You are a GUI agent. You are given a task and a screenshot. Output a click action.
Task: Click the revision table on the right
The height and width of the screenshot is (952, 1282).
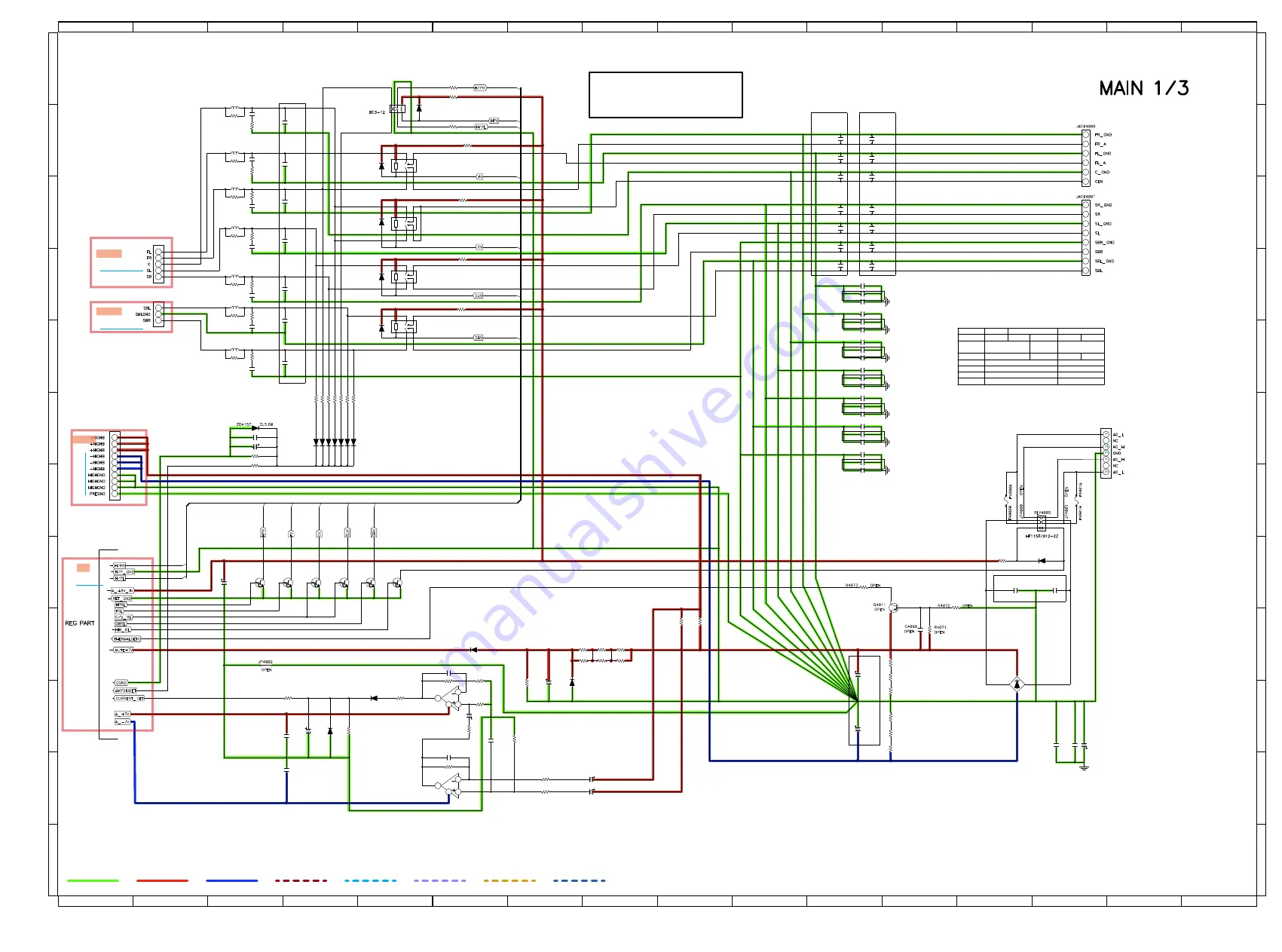(x=1031, y=357)
